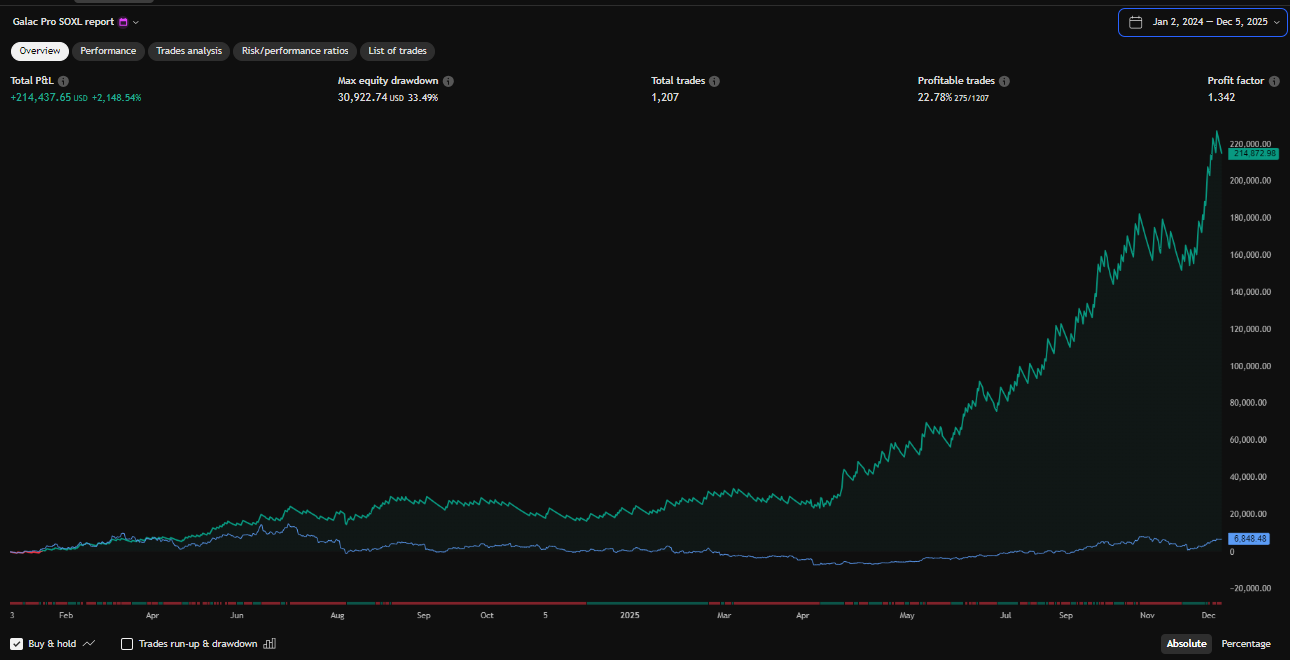Enable Trades run-up & drawdown checkbox
The height and width of the screenshot is (660, 1290).
[127, 644]
